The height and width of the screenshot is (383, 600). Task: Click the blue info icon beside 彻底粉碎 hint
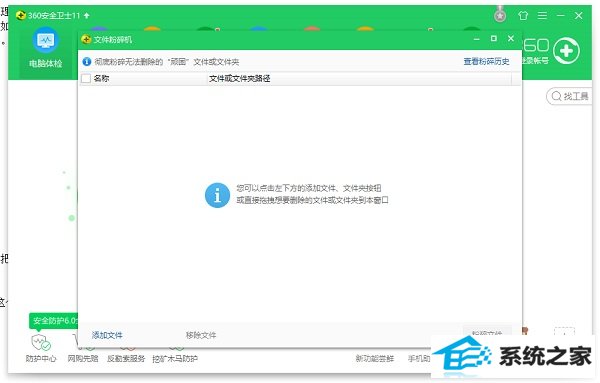tap(87, 61)
